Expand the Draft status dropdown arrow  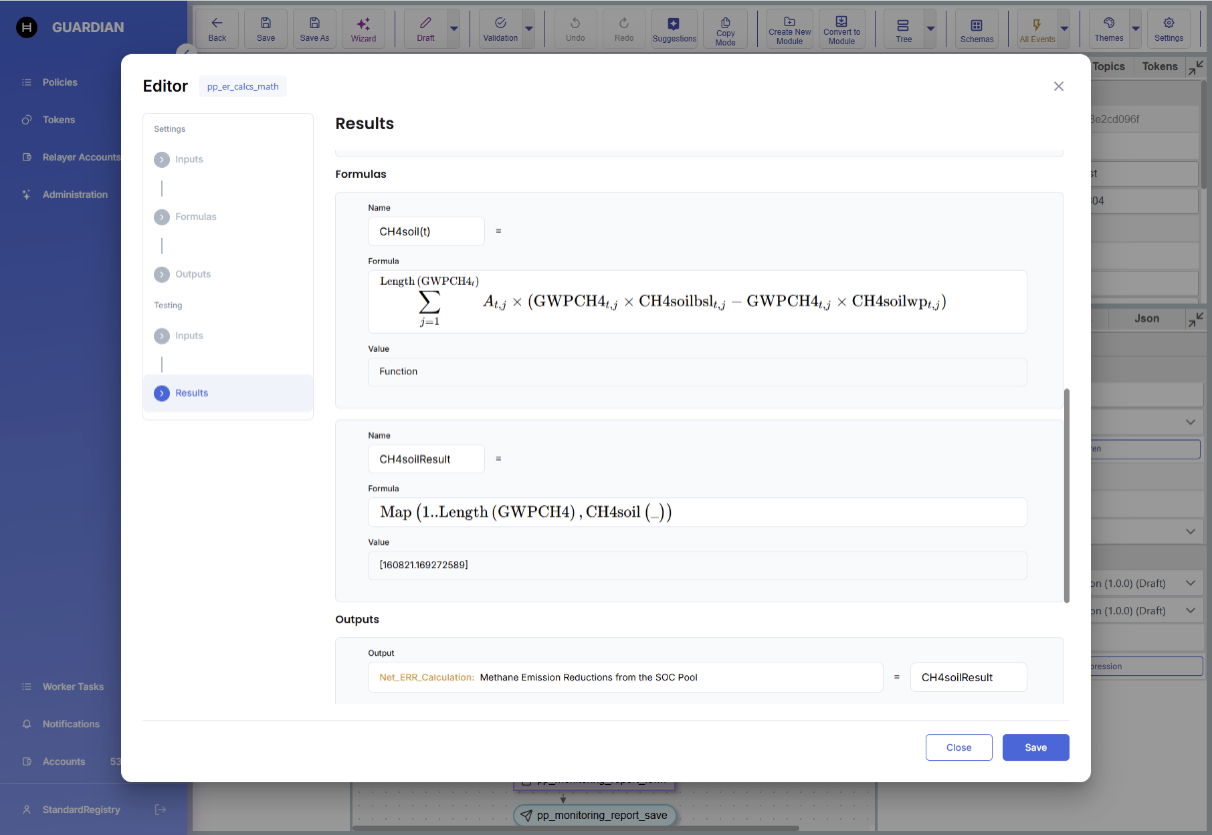(454, 29)
